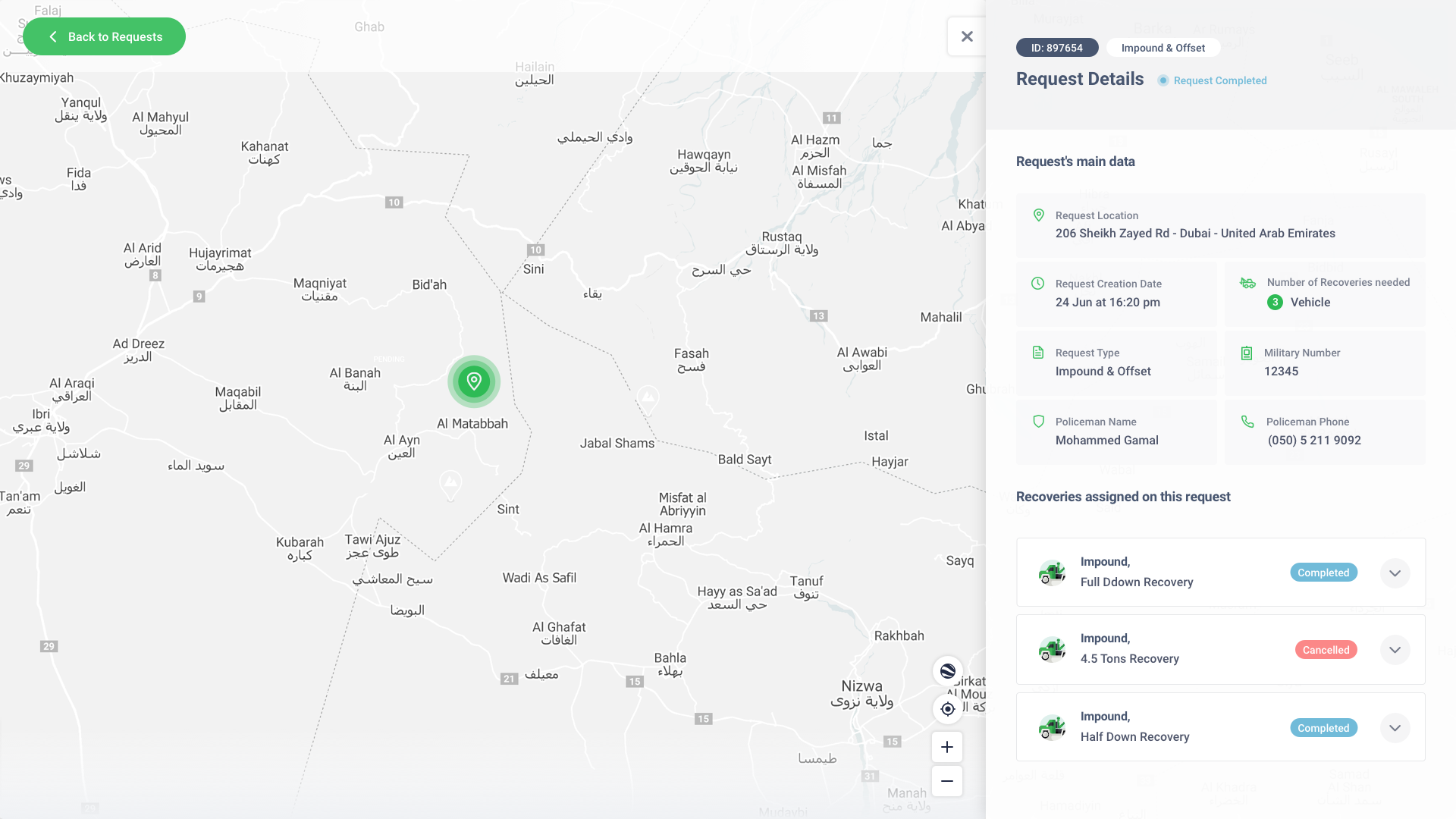Click the Al Matabbah map label

472,423
